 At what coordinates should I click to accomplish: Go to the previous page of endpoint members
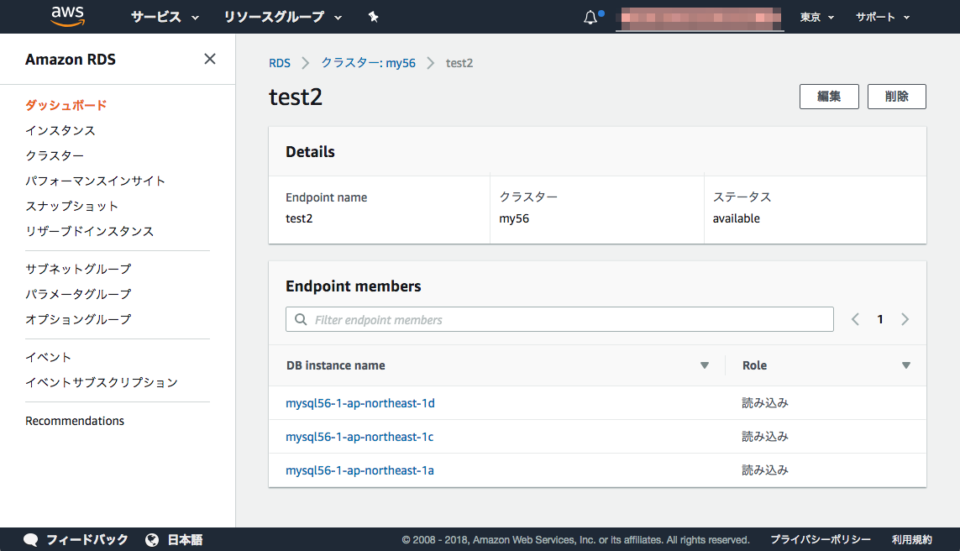point(855,319)
